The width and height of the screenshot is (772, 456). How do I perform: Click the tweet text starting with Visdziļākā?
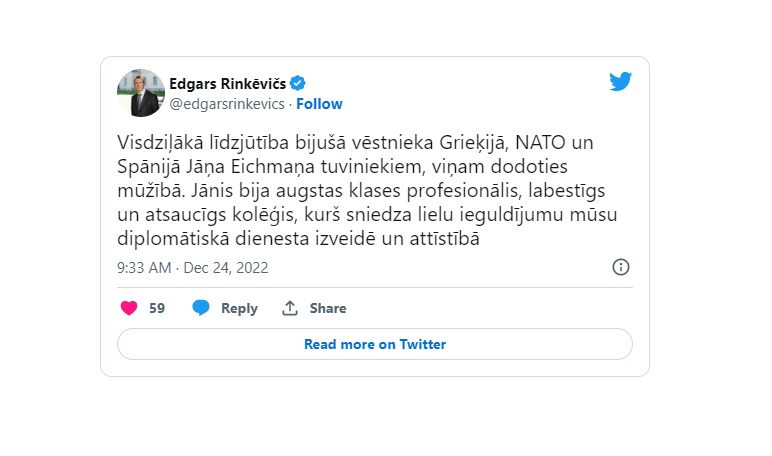(367, 190)
